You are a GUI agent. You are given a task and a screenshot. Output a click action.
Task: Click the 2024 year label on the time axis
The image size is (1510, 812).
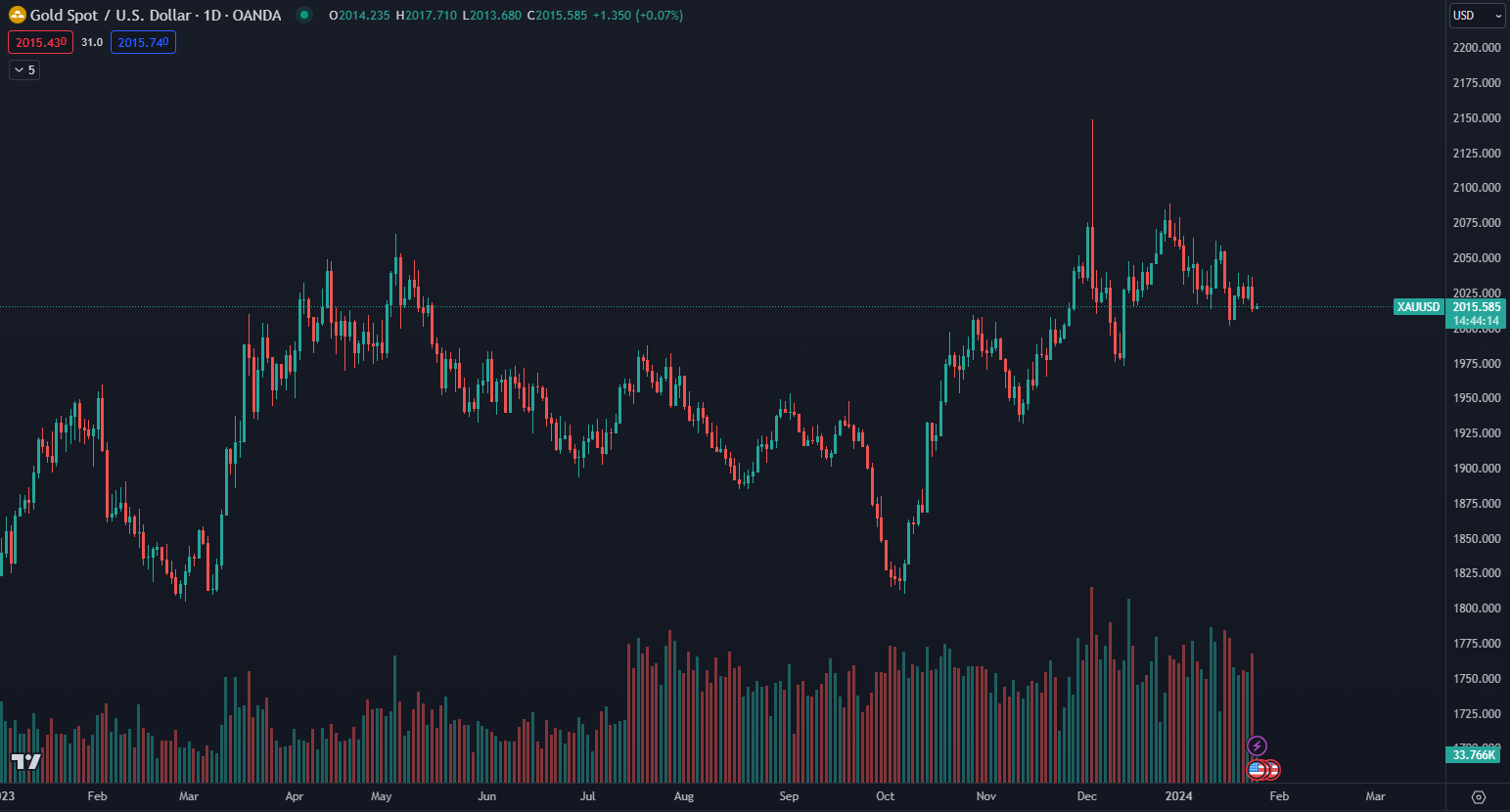point(1179,796)
